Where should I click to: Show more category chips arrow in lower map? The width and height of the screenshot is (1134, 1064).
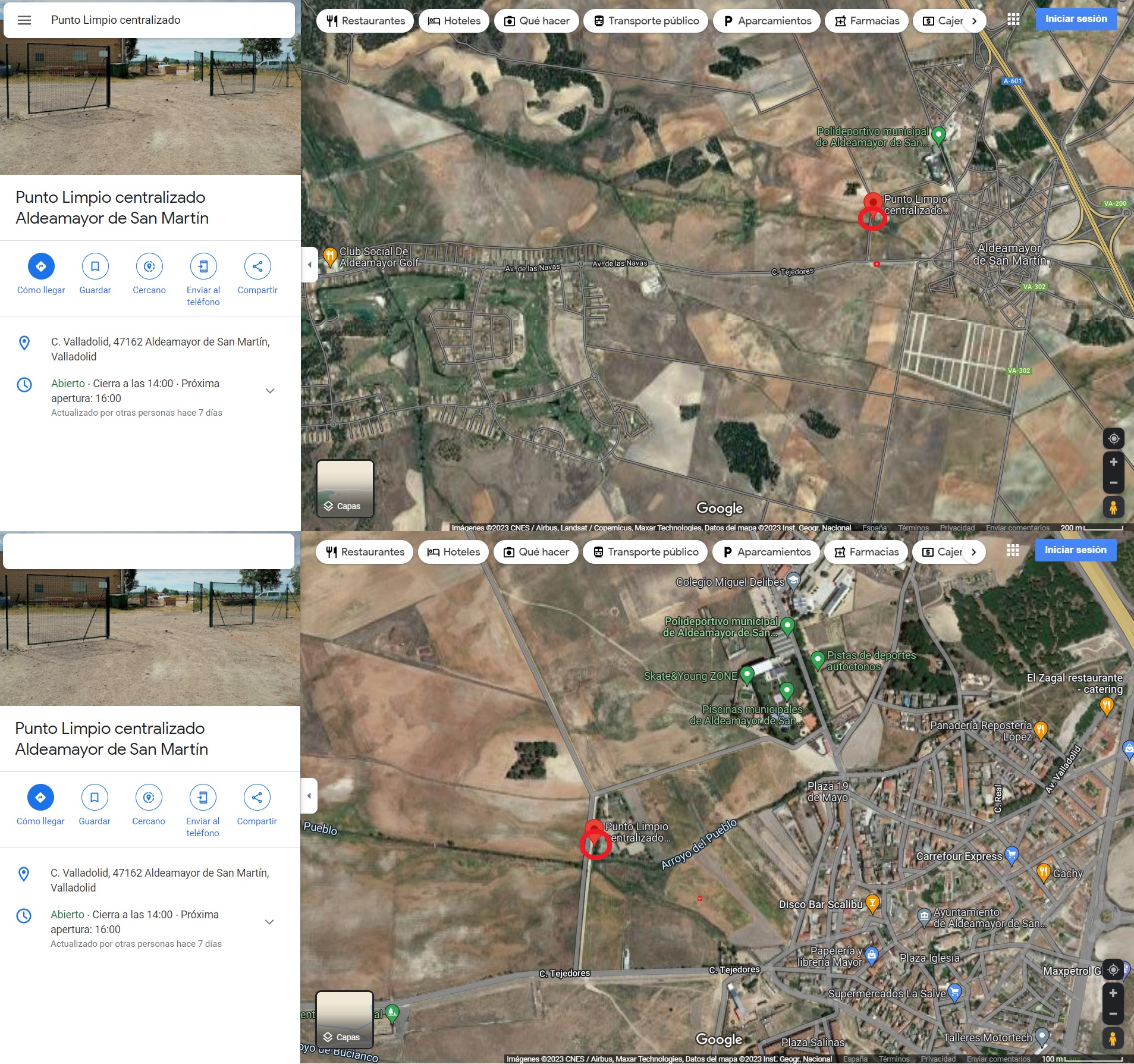973,552
